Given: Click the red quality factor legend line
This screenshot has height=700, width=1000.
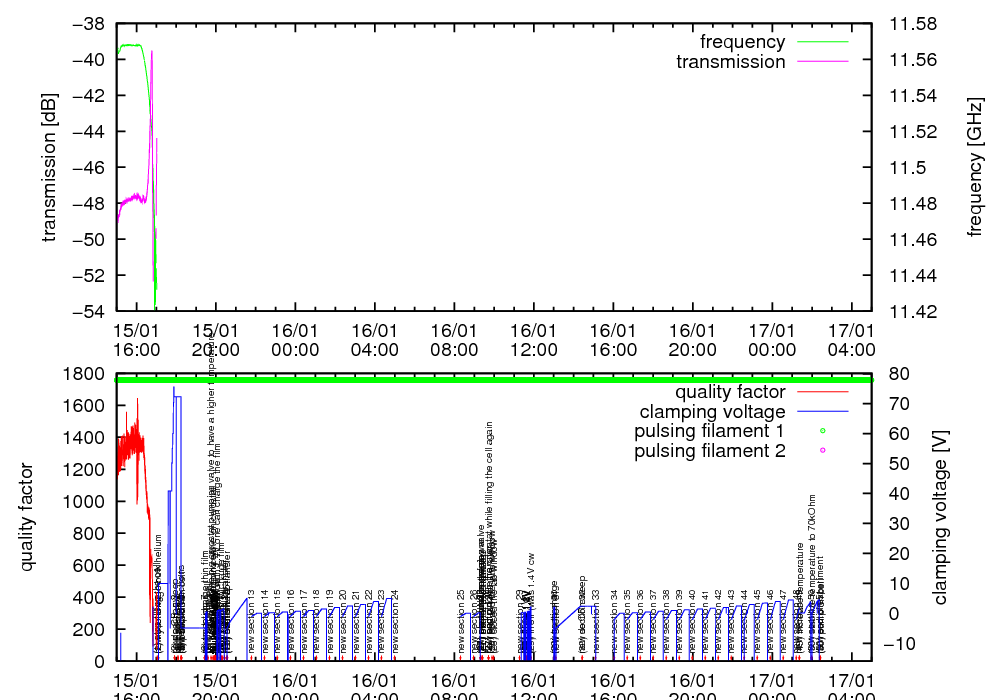Looking at the screenshot, I should [x=821, y=392].
